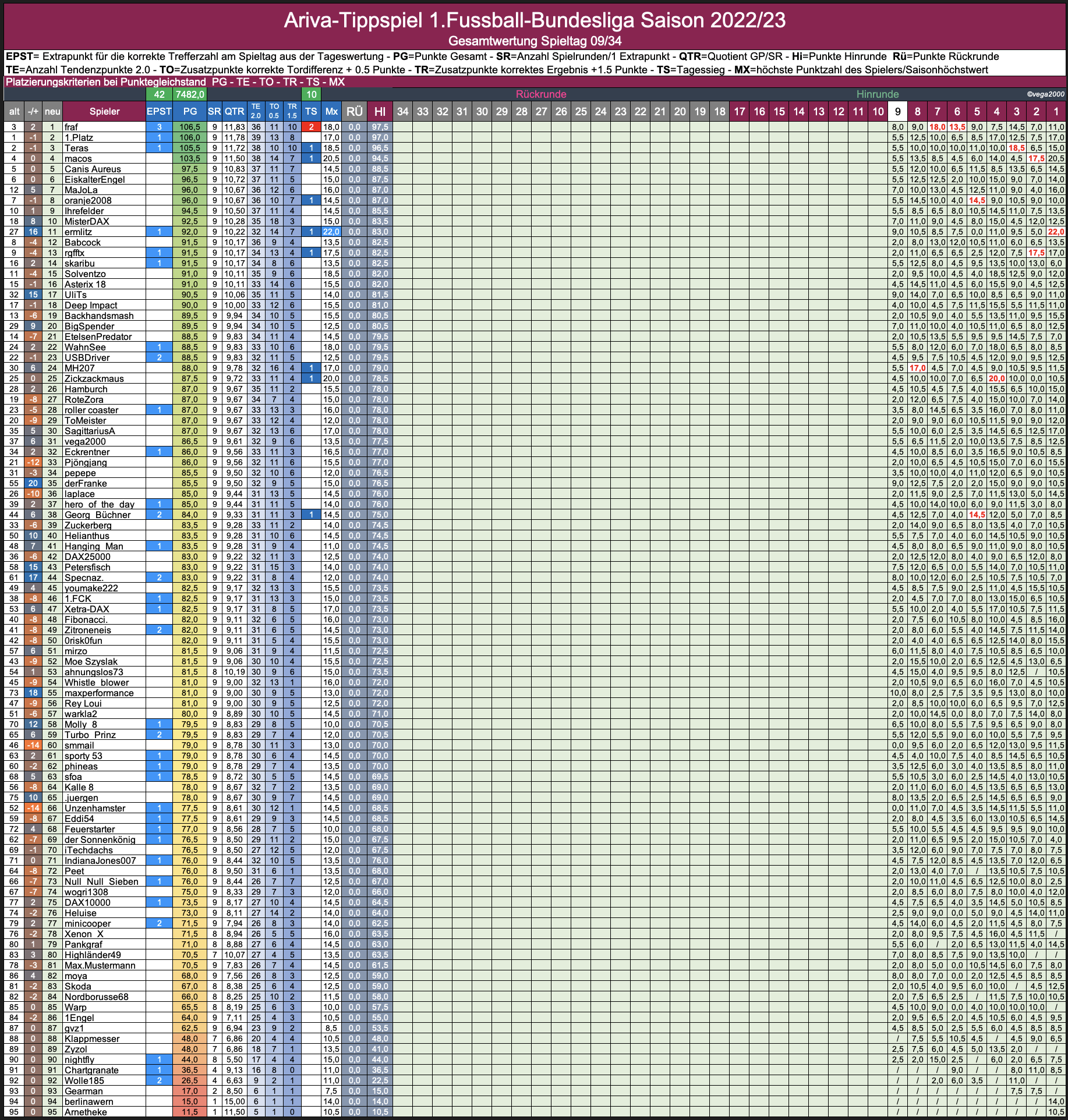Select player name 'Deep Impact'
The height and width of the screenshot is (1120, 1068).
point(91,305)
